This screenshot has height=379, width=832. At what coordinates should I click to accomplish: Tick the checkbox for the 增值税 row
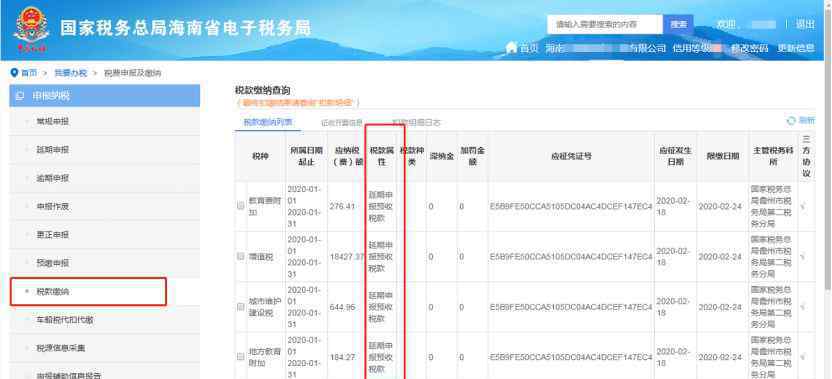(241, 256)
